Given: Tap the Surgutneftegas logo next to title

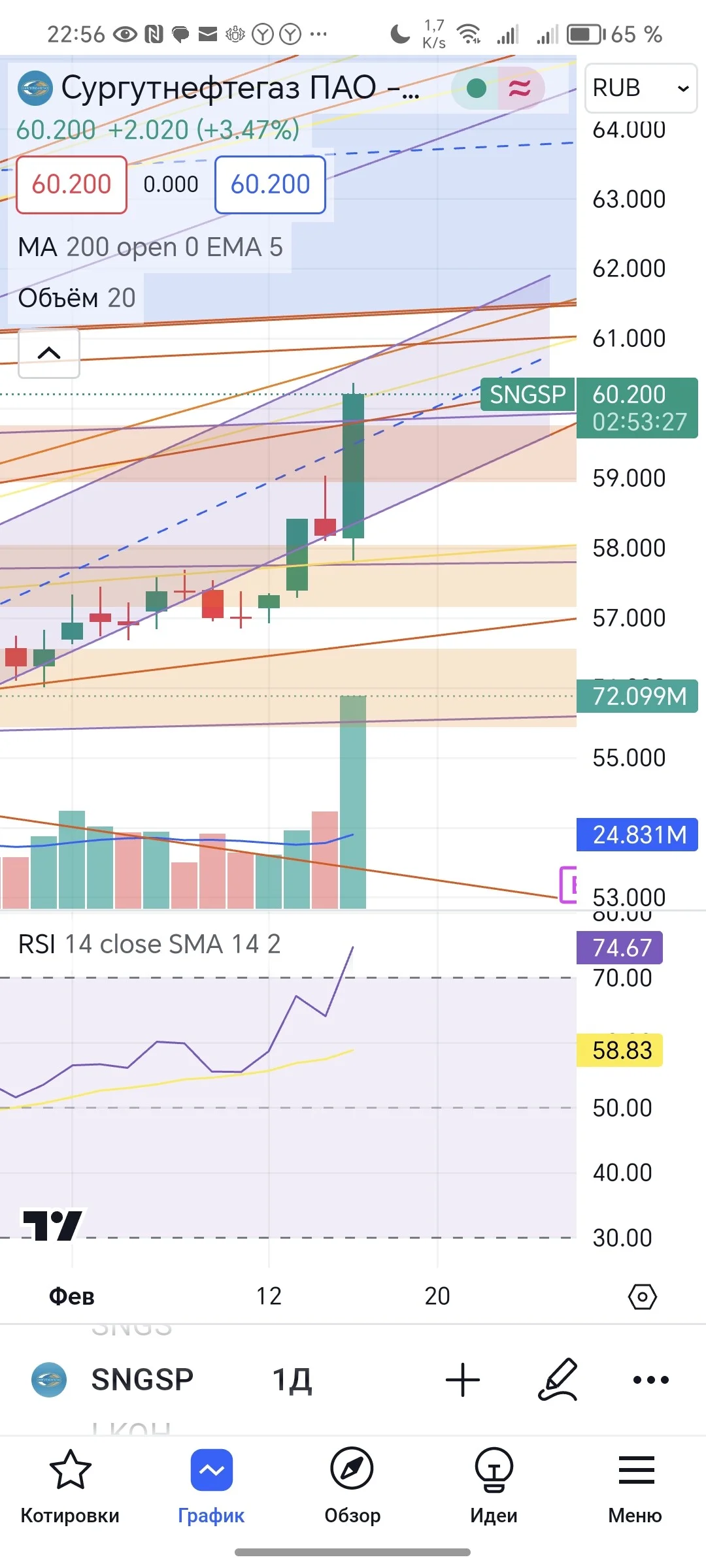Looking at the screenshot, I should click(35, 88).
